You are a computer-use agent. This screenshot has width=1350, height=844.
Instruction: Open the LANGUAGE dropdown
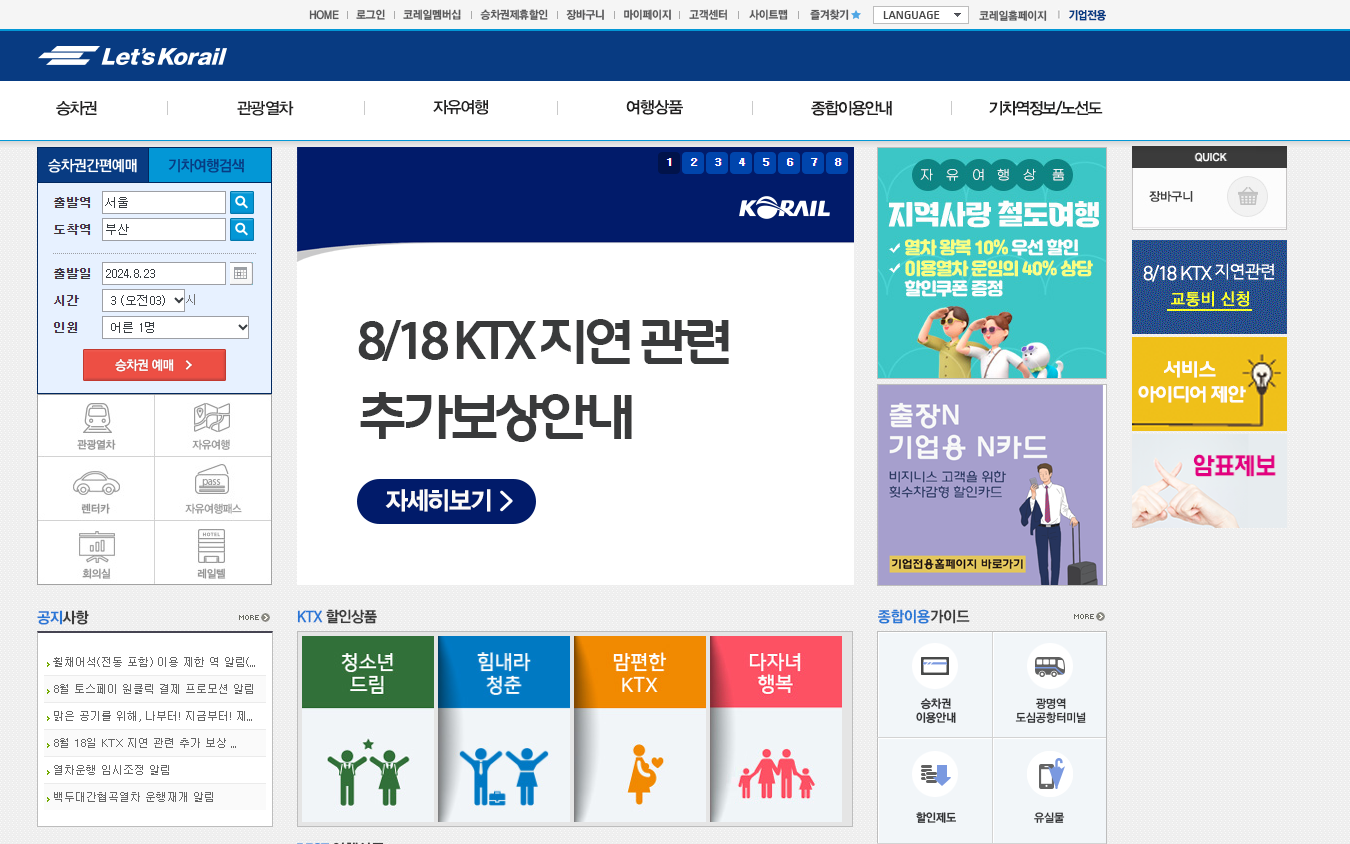coord(921,15)
